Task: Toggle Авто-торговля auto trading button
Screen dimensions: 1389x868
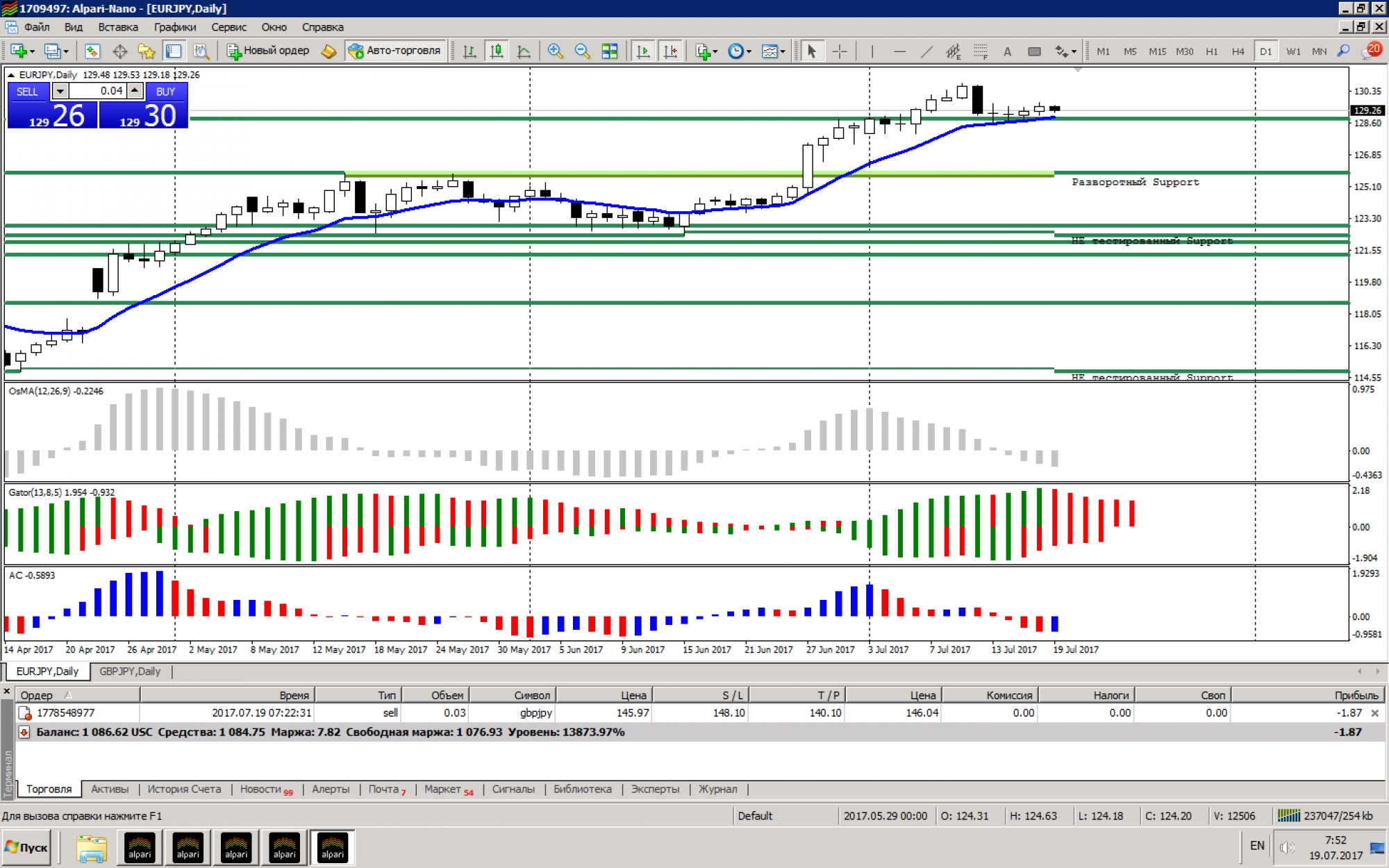Action: tap(395, 51)
